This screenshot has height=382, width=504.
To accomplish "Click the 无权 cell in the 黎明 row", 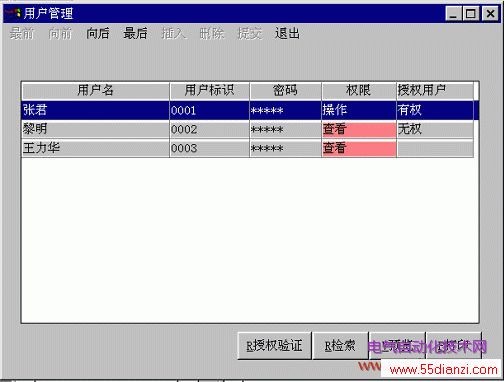I will [x=435, y=129].
